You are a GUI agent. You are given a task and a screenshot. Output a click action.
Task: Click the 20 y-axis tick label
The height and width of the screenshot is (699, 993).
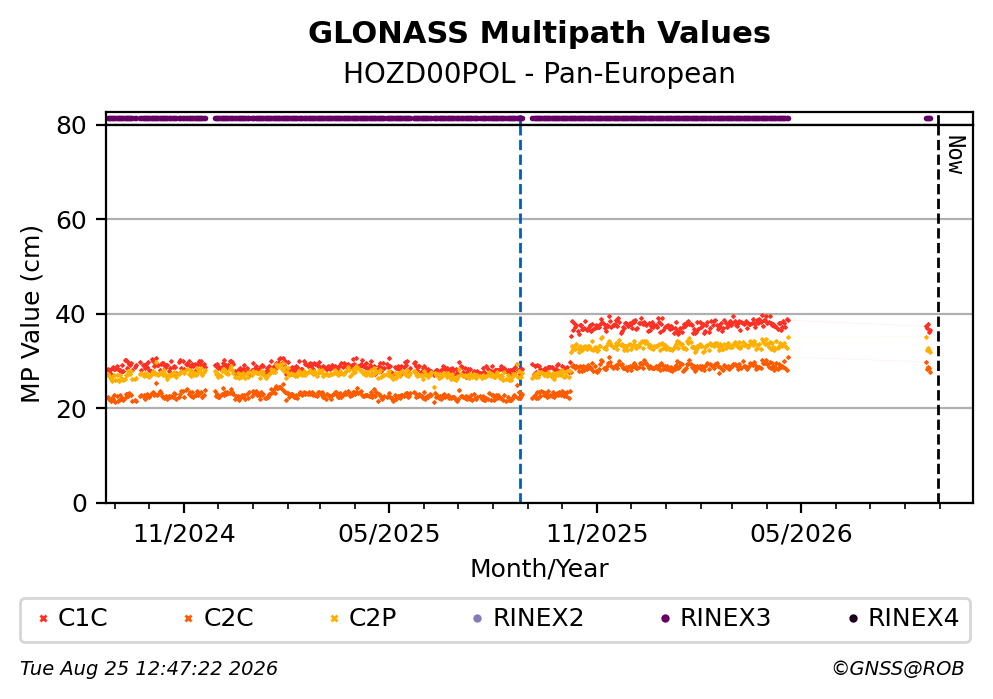(x=71, y=409)
